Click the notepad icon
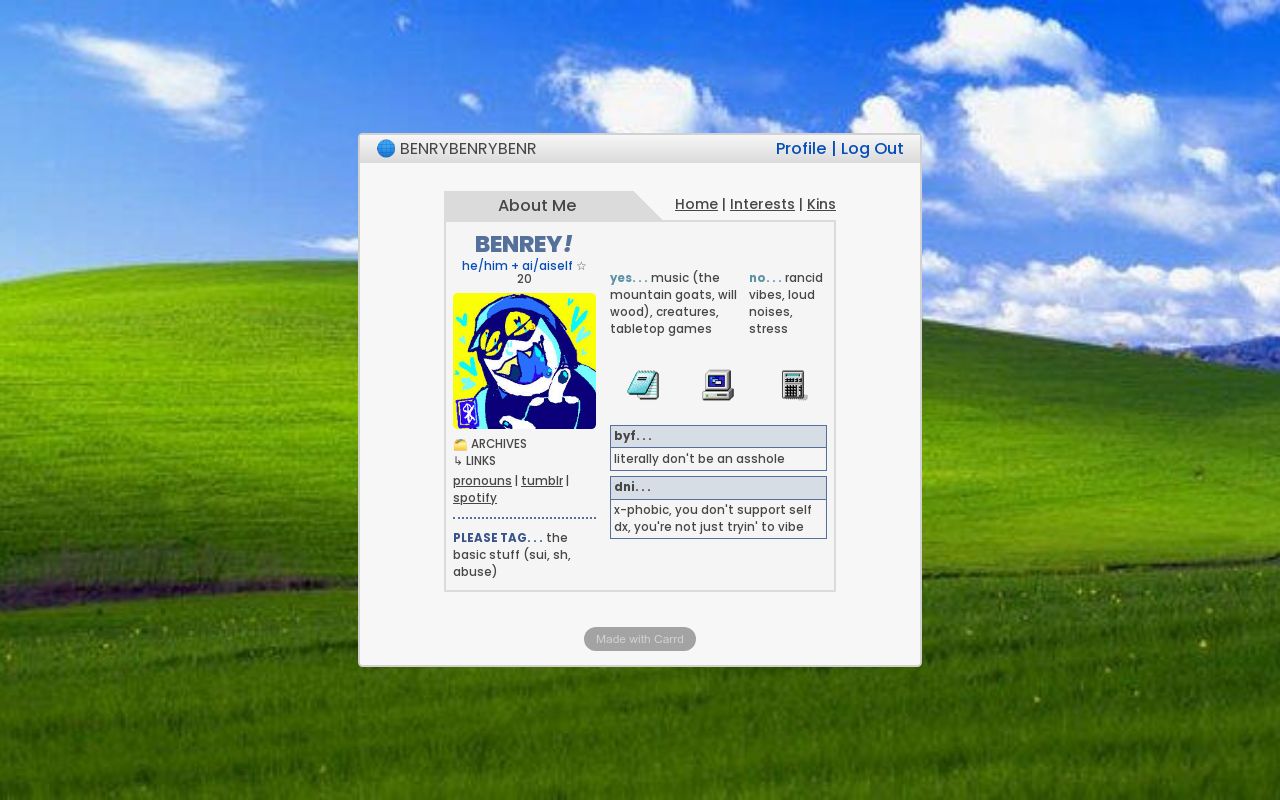 click(x=643, y=385)
